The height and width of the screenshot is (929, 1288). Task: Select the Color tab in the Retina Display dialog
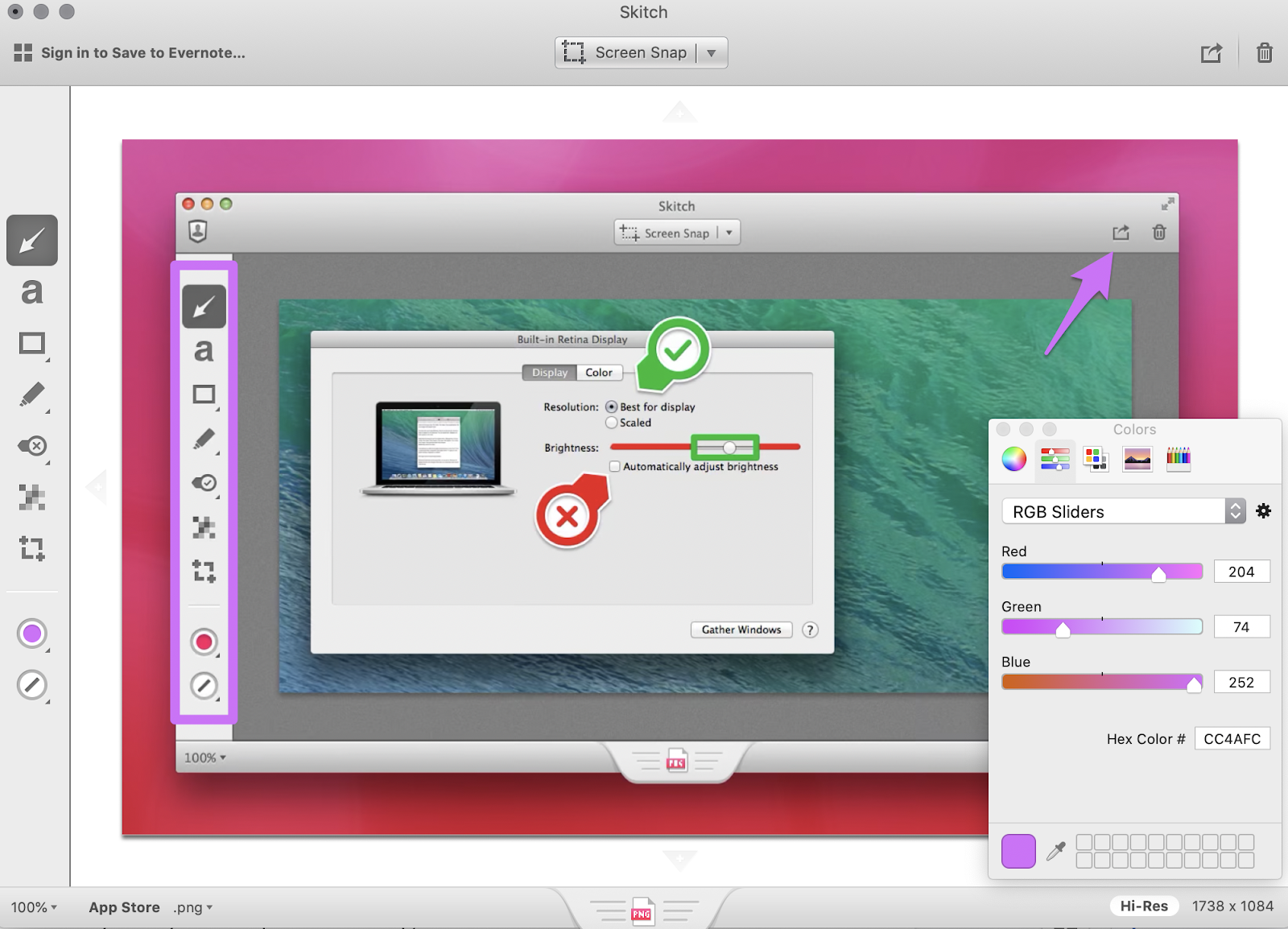tap(599, 373)
